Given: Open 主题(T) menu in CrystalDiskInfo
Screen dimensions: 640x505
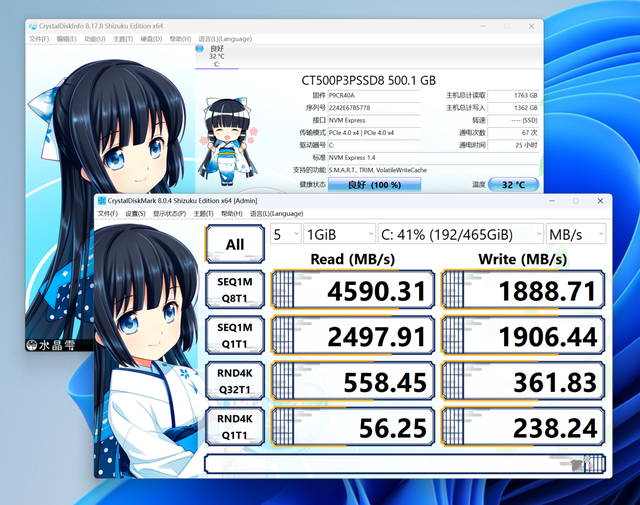Looking at the screenshot, I should point(123,39).
